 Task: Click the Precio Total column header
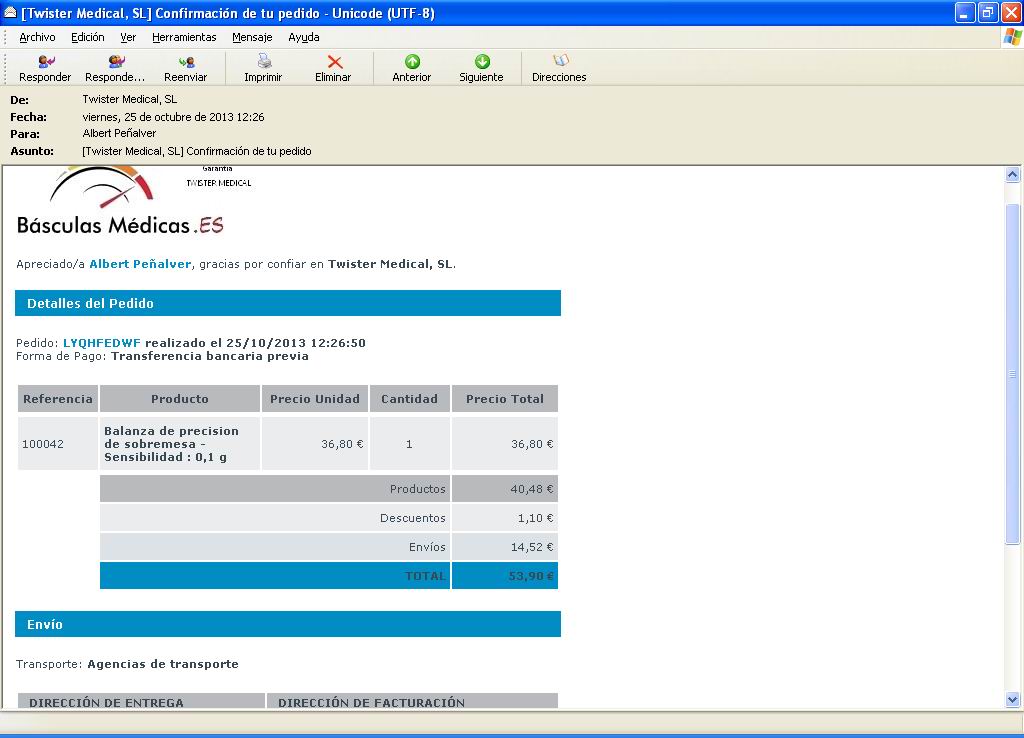pyautogui.click(x=505, y=399)
